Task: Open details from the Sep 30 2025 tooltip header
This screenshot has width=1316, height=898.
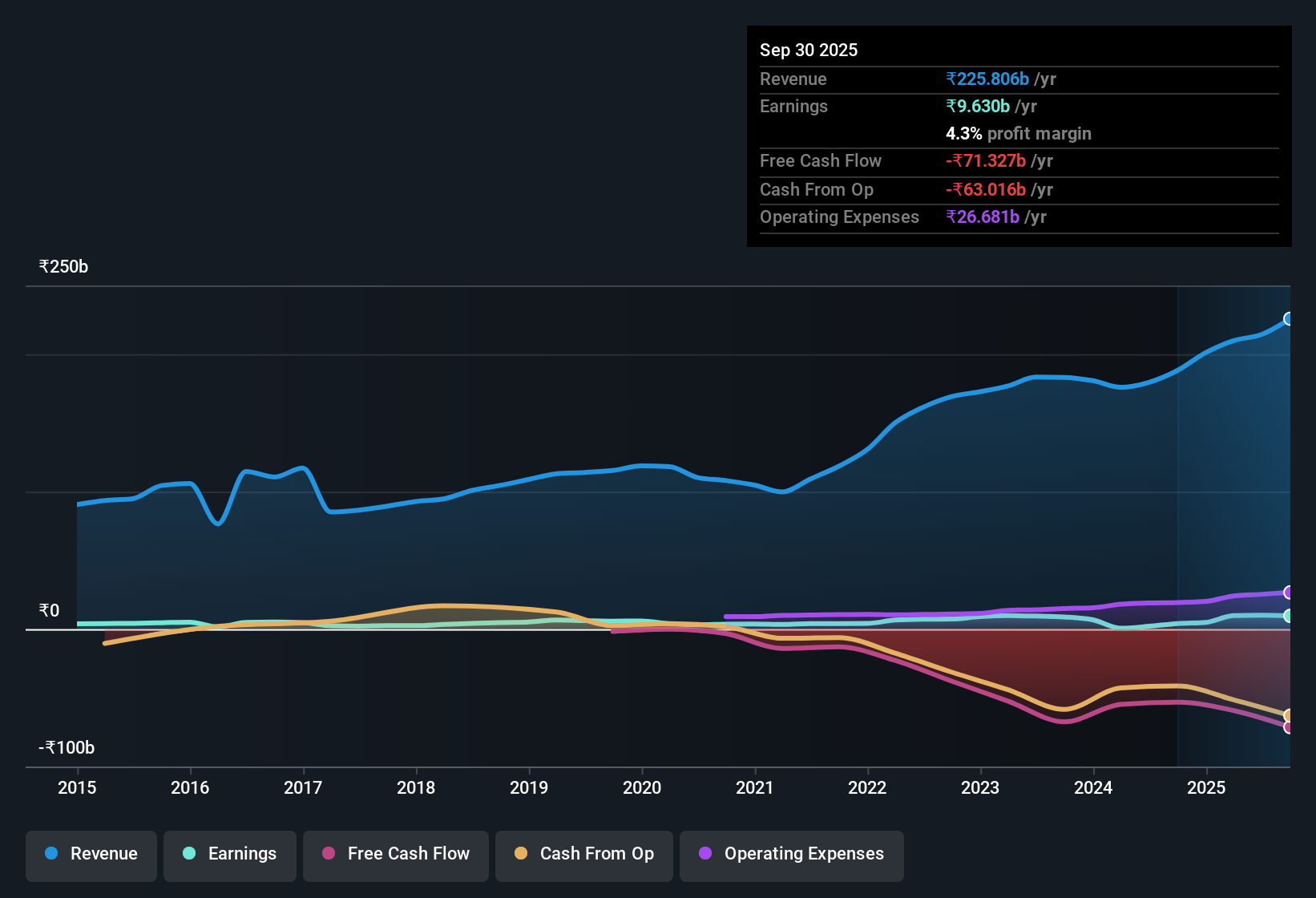Action: pyautogui.click(x=809, y=50)
